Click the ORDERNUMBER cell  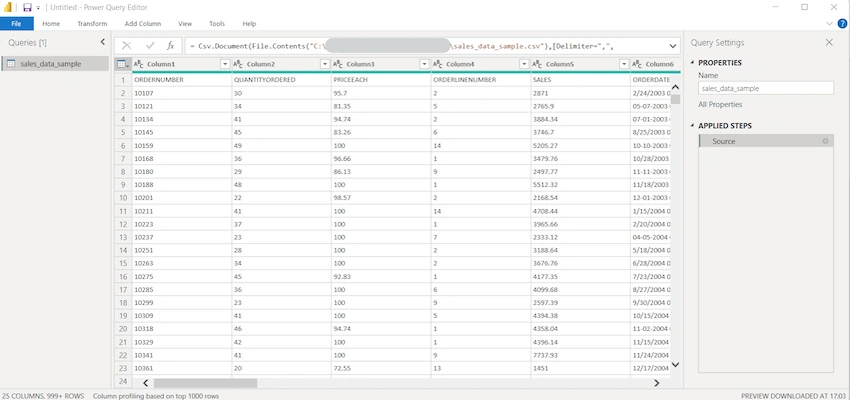182,80
